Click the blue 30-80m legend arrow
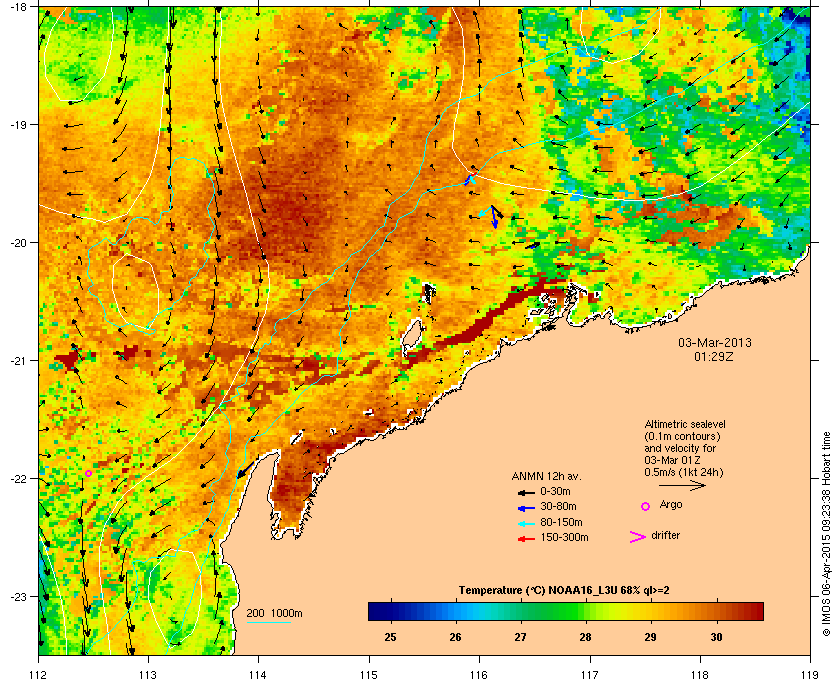 pos(526,507)
